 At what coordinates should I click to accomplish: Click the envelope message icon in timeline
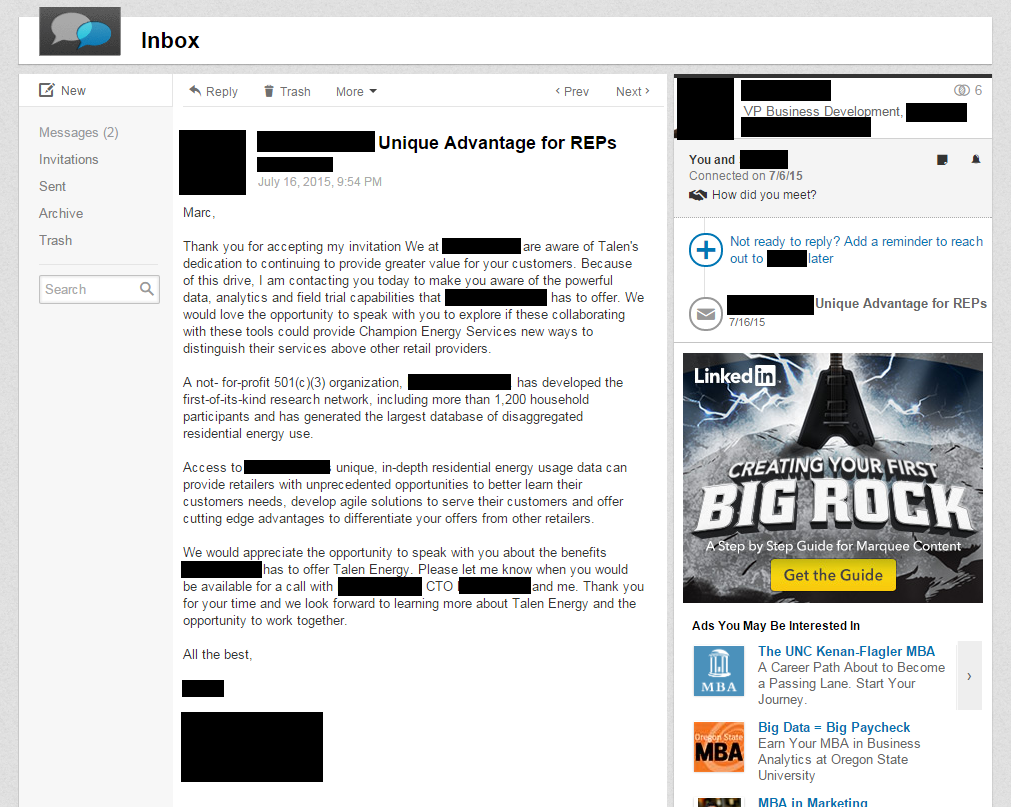[x=705, y=314]
